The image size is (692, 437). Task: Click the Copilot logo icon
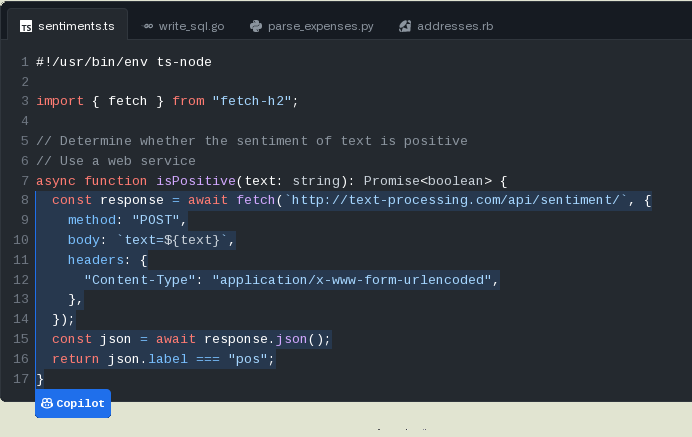pos(47,404)
